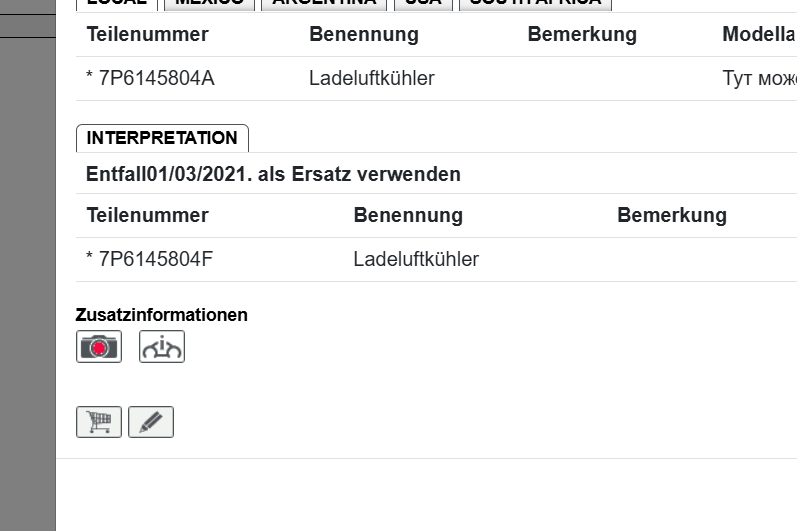The width and height of the screenshot is (797, 531).
Task: Choose the LOCAL tab
Action: pyautogui.click(x=116, y=3)
